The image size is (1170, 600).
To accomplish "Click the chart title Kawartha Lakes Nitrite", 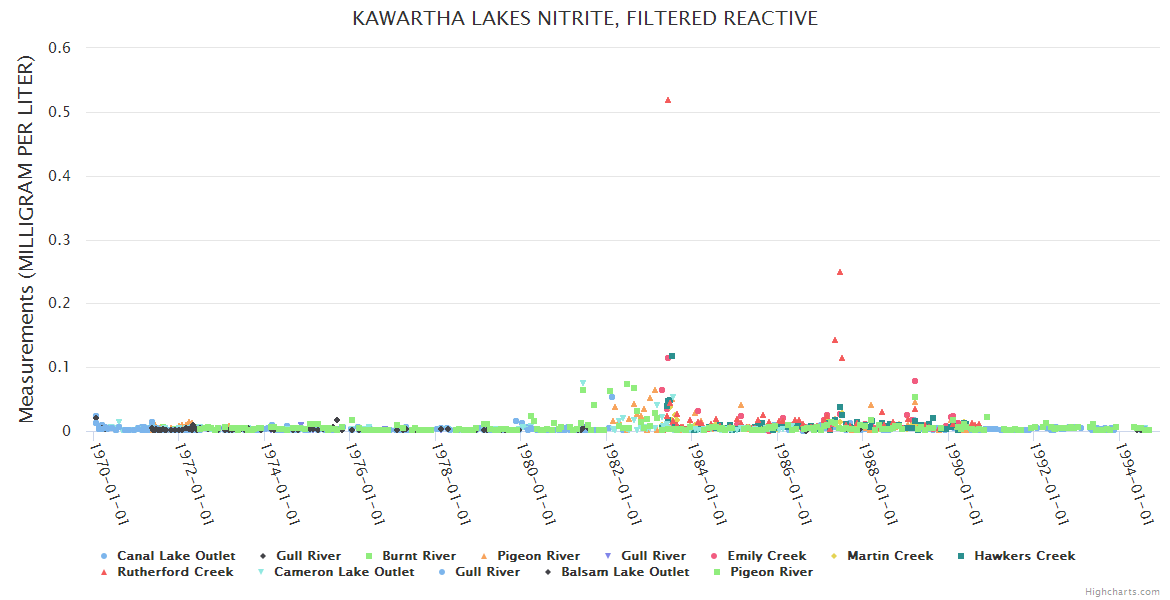I will (x=585, y=18).
